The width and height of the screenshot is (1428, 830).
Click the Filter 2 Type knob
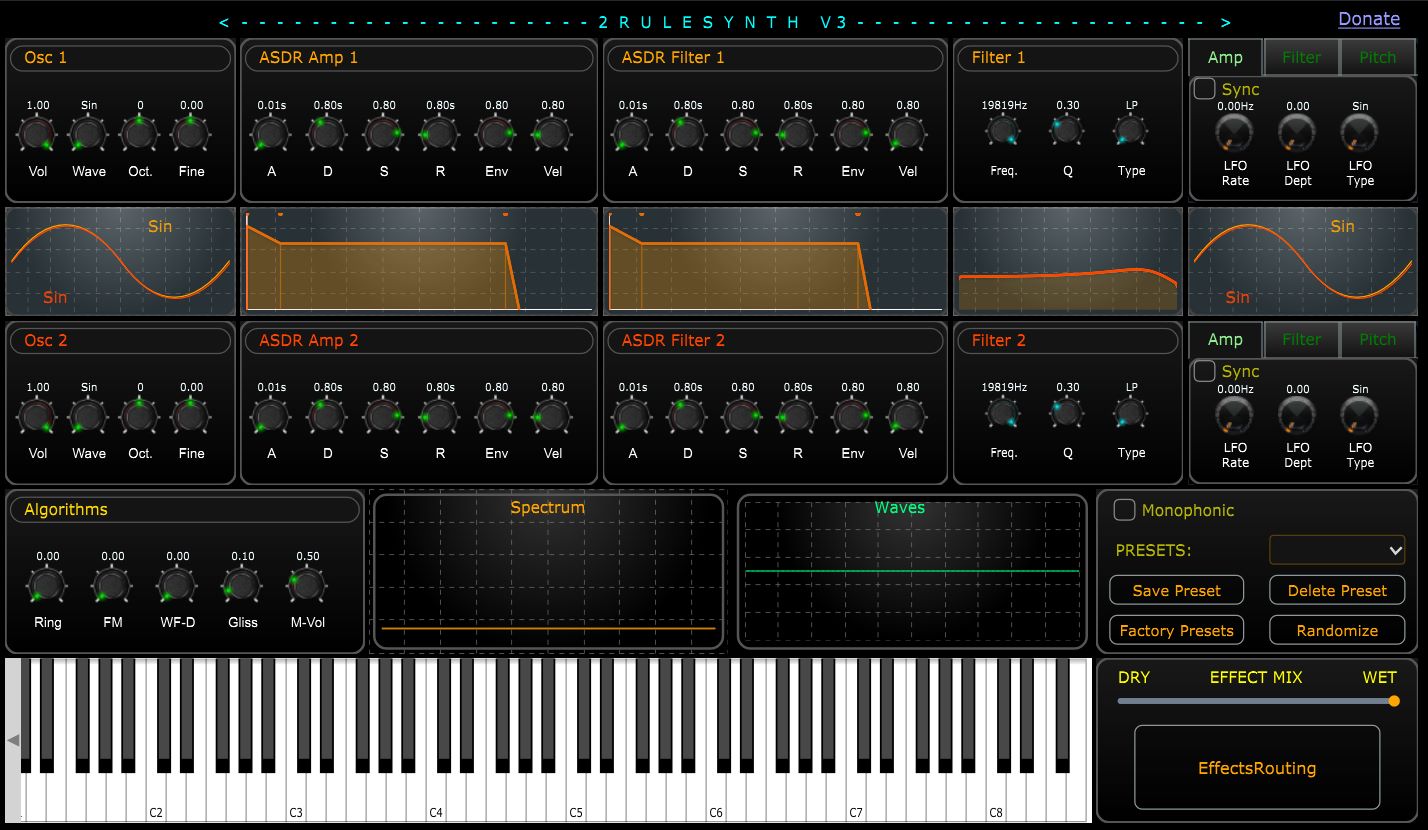pos(1131,414)
